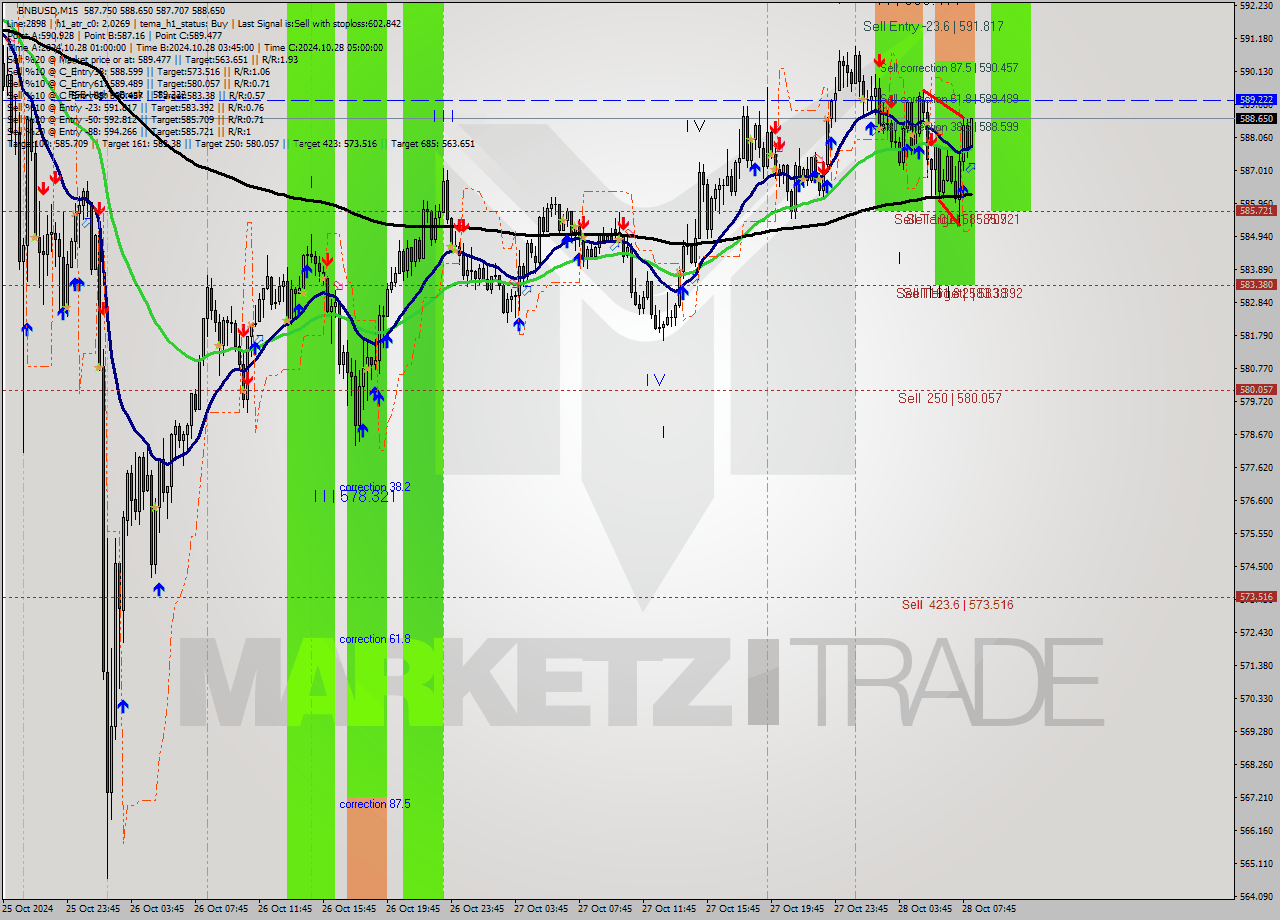Click the 576.600 price axis value
The image size is (1280, 920).
(x=1256, y=500)
